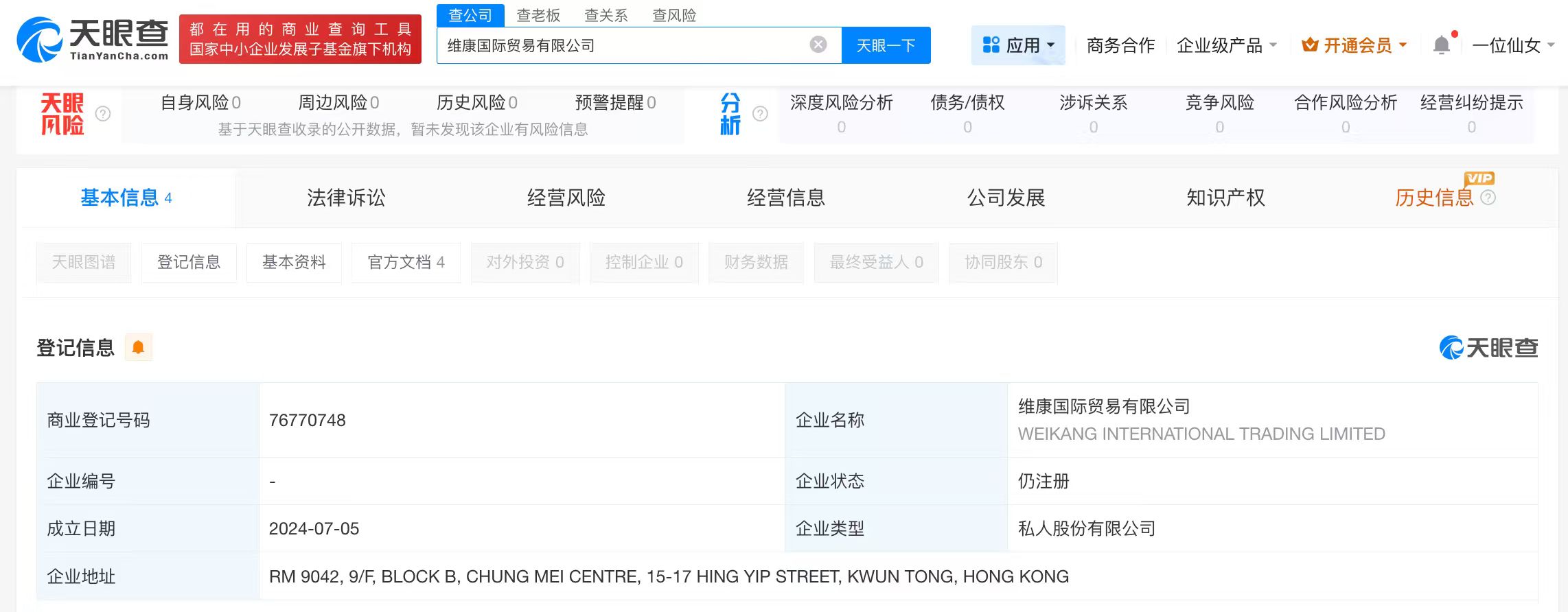1568x612 pixels.
Task: Open 合作风险分析 item
Action: point(1346,114)
